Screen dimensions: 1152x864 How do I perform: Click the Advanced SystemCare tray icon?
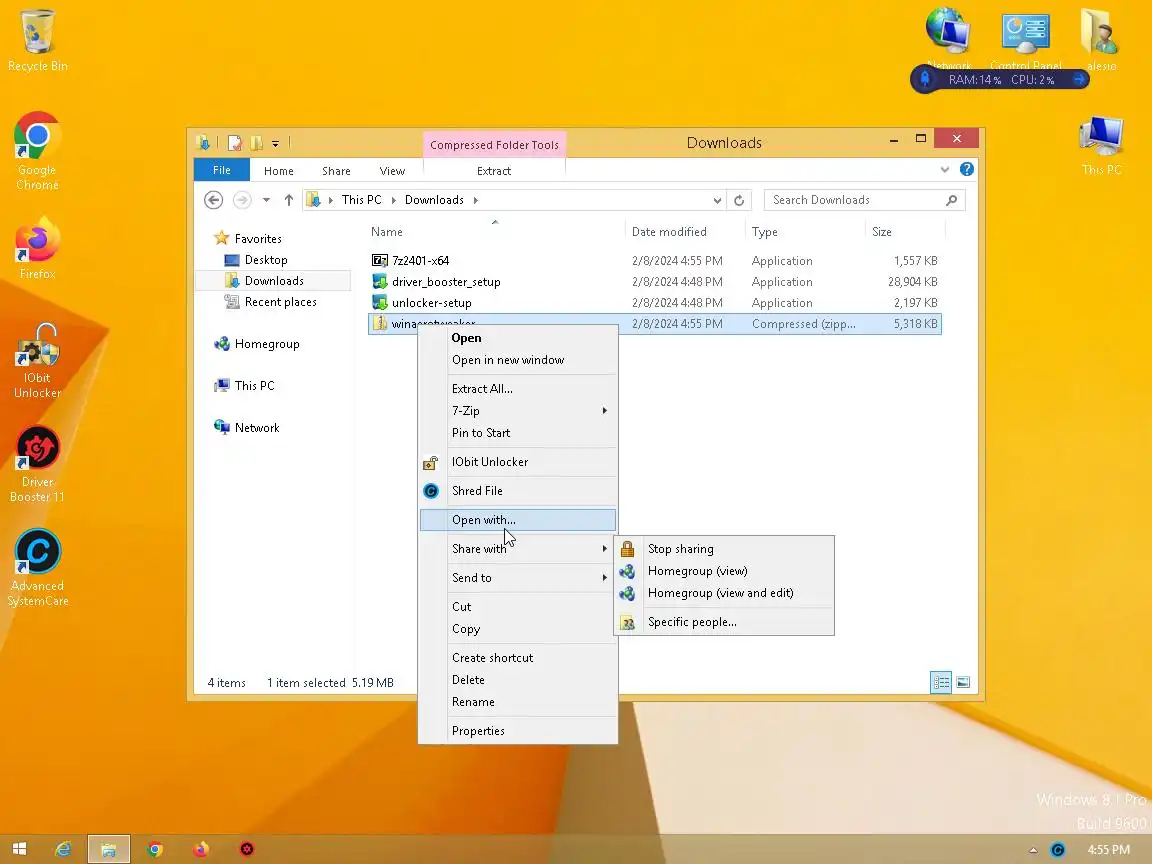coord(1057,850)
